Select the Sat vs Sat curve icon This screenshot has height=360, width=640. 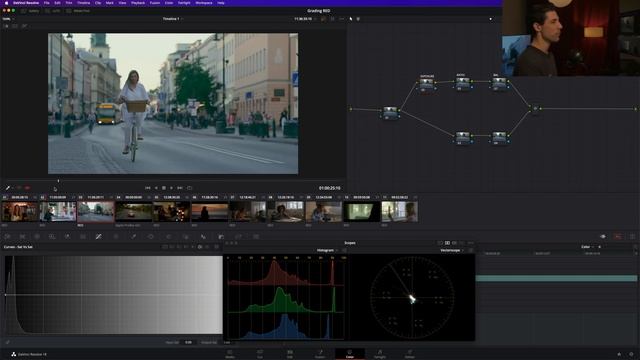pos(200,247)
